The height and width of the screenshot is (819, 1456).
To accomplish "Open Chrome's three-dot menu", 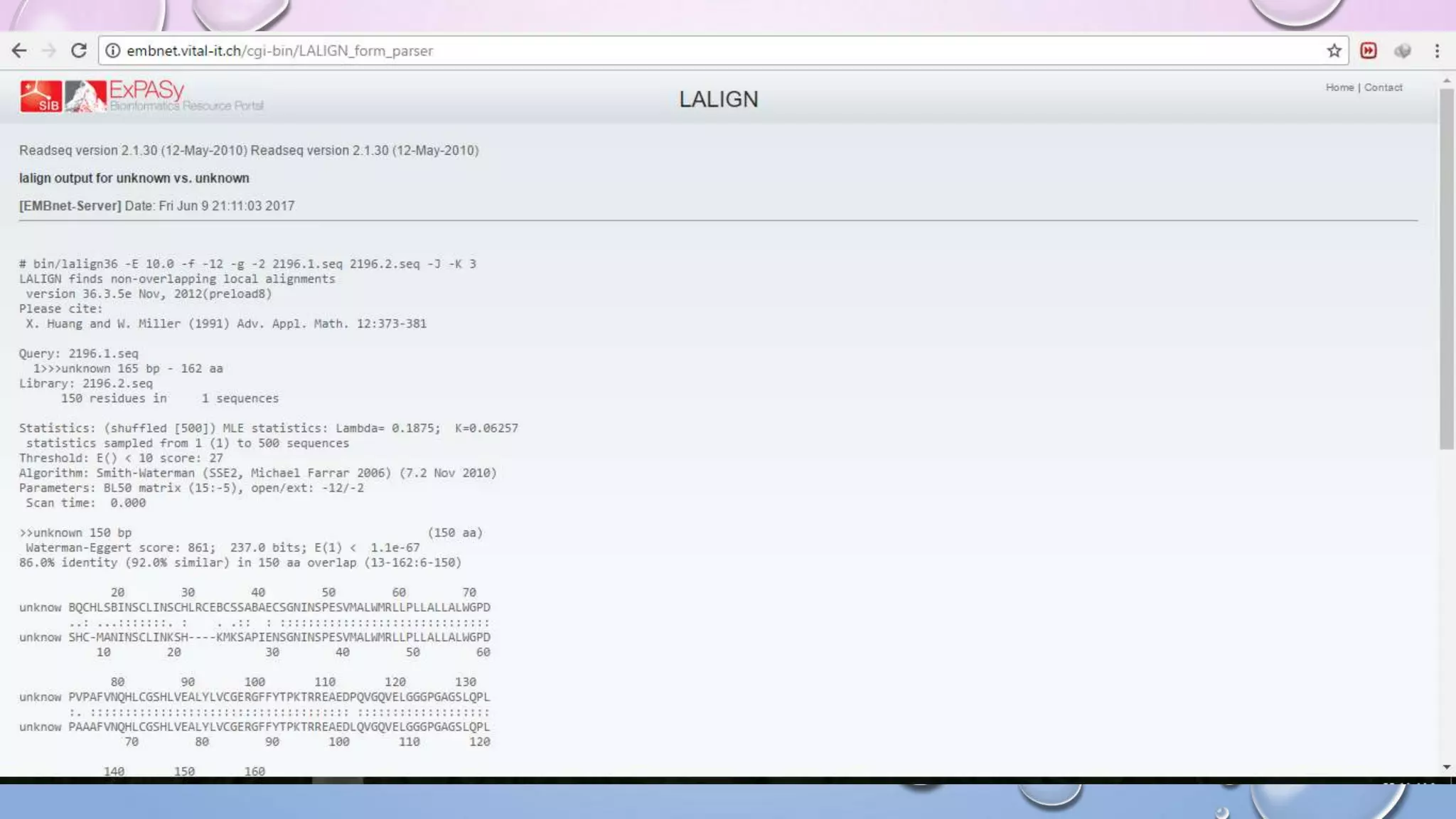I will tap(1437, 50).
